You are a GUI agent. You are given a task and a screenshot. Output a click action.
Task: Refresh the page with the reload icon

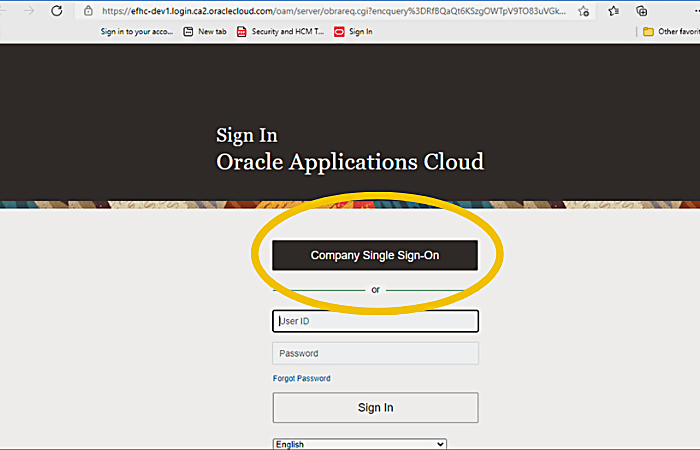57,11
